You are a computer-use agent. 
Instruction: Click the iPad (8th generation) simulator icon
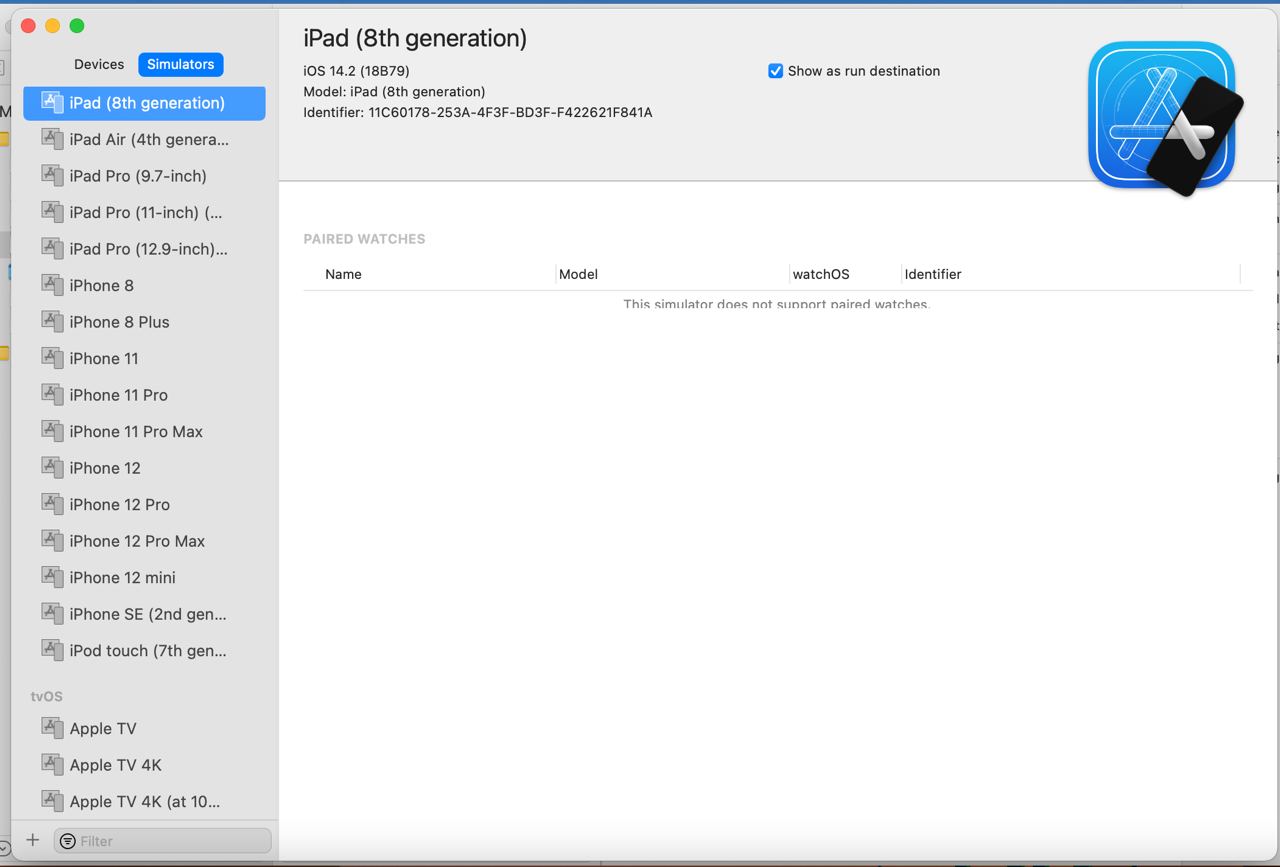(52, 102)
